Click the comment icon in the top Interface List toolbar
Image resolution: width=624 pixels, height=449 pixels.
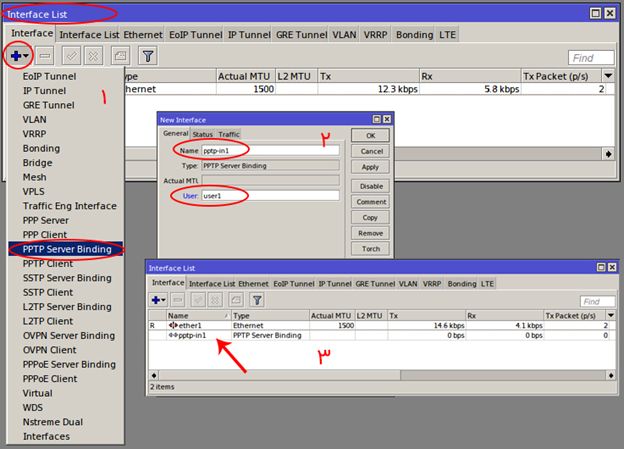(x=121, y=57)
